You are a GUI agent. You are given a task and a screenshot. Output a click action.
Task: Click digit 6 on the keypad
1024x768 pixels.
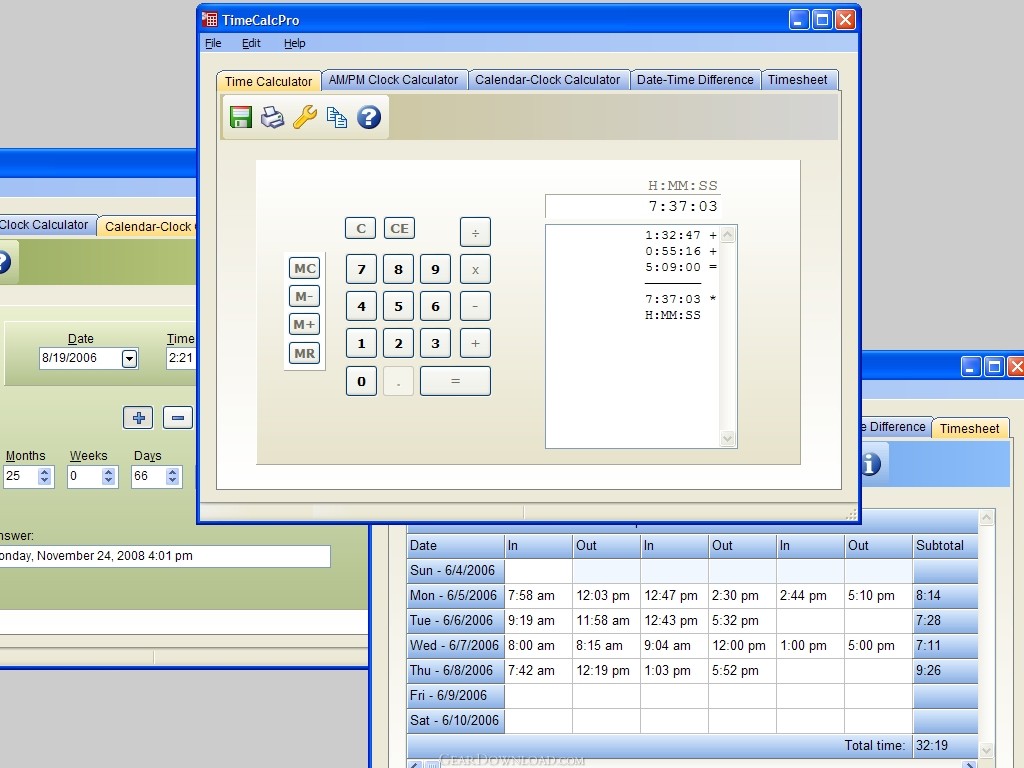coord(436,306)
